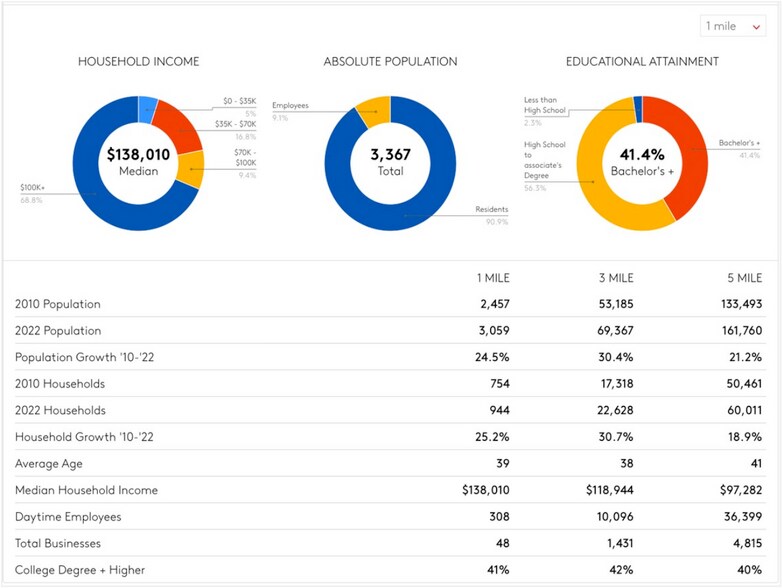The image size is (782, 588).
Task: Click the yellow Employees segment in population chart
Action: [x=371, y=108]
